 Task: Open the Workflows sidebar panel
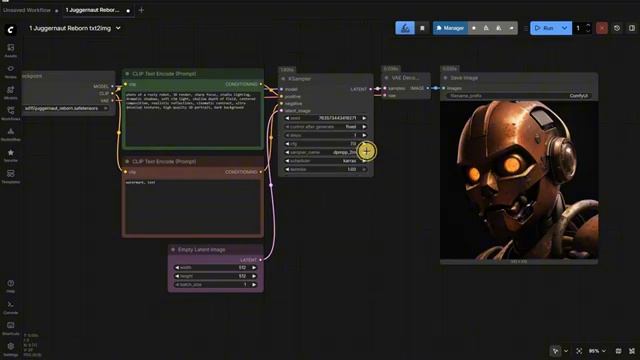11,113
